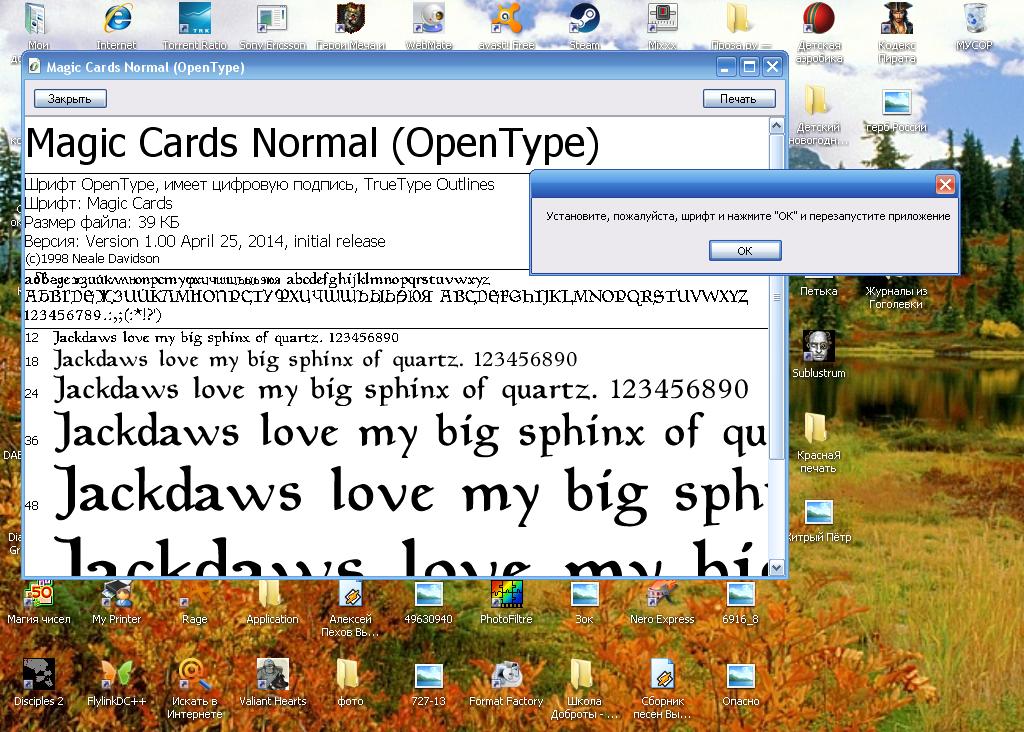This screenshot has height=732, width=1024.
Task: Close the install-font message dialog
Action: coord(944,185)
